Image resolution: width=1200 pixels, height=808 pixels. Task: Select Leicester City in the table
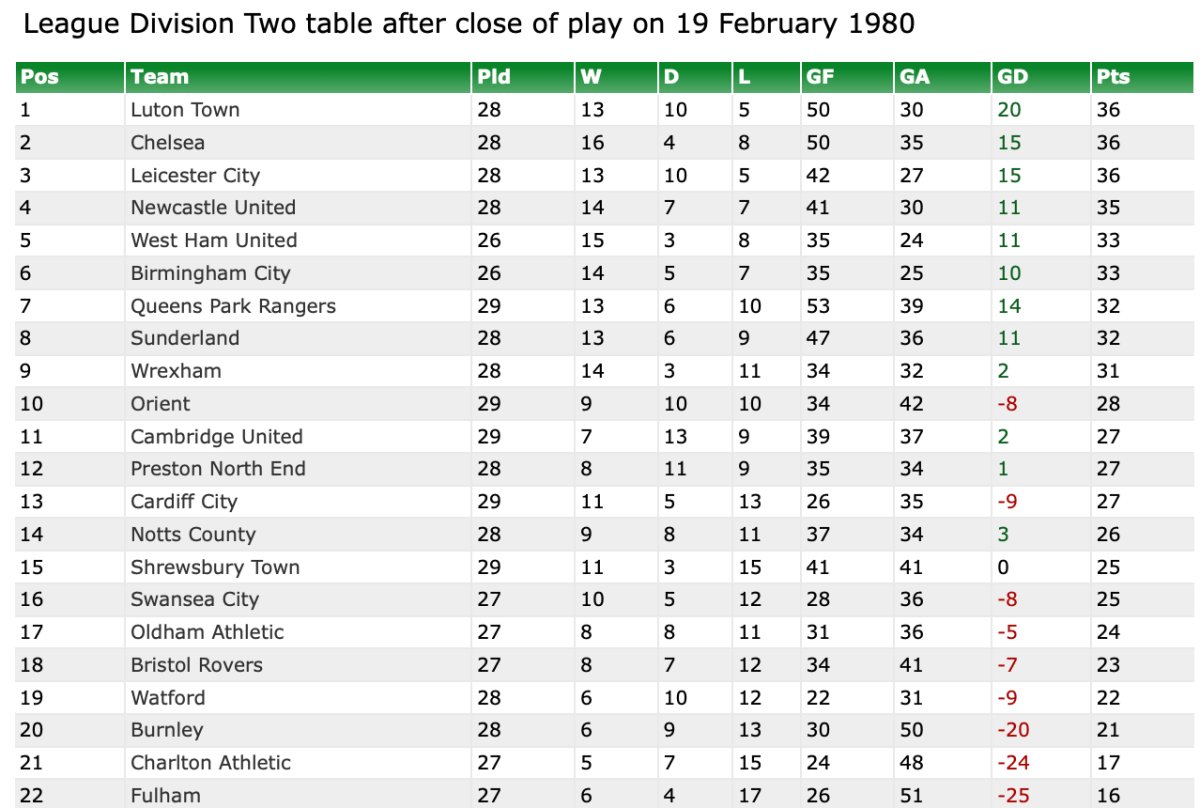point(195,176)
